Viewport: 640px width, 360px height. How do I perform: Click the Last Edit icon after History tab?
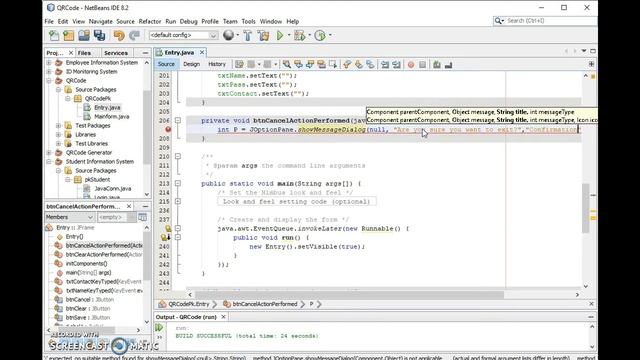(x=239, y=64)
